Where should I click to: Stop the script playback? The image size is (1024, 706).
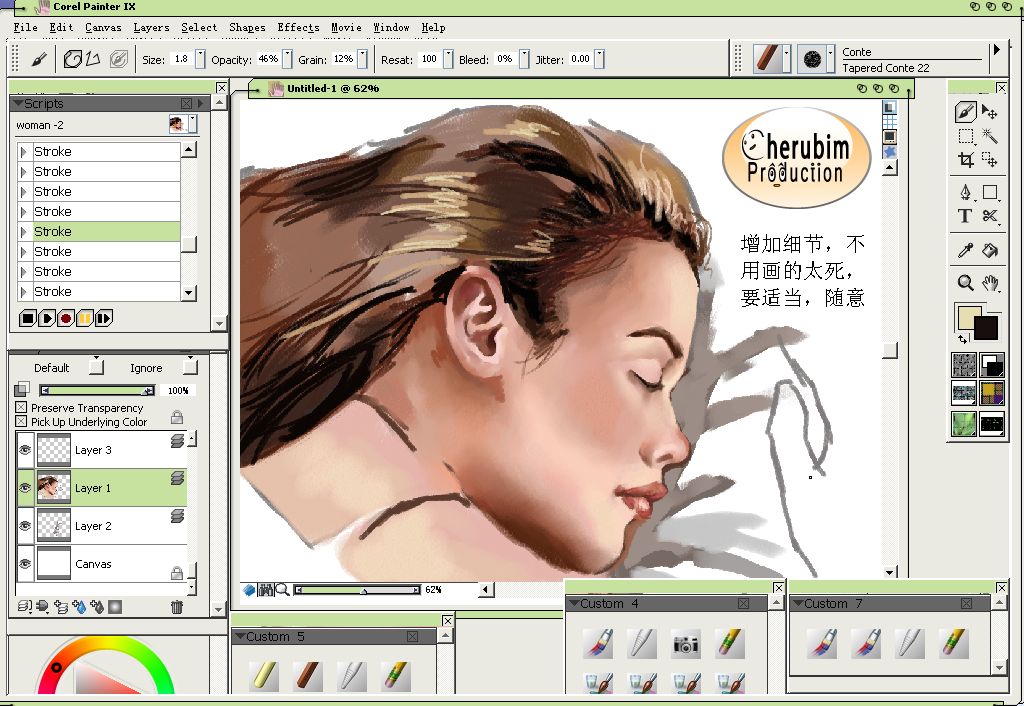(27, 318)
